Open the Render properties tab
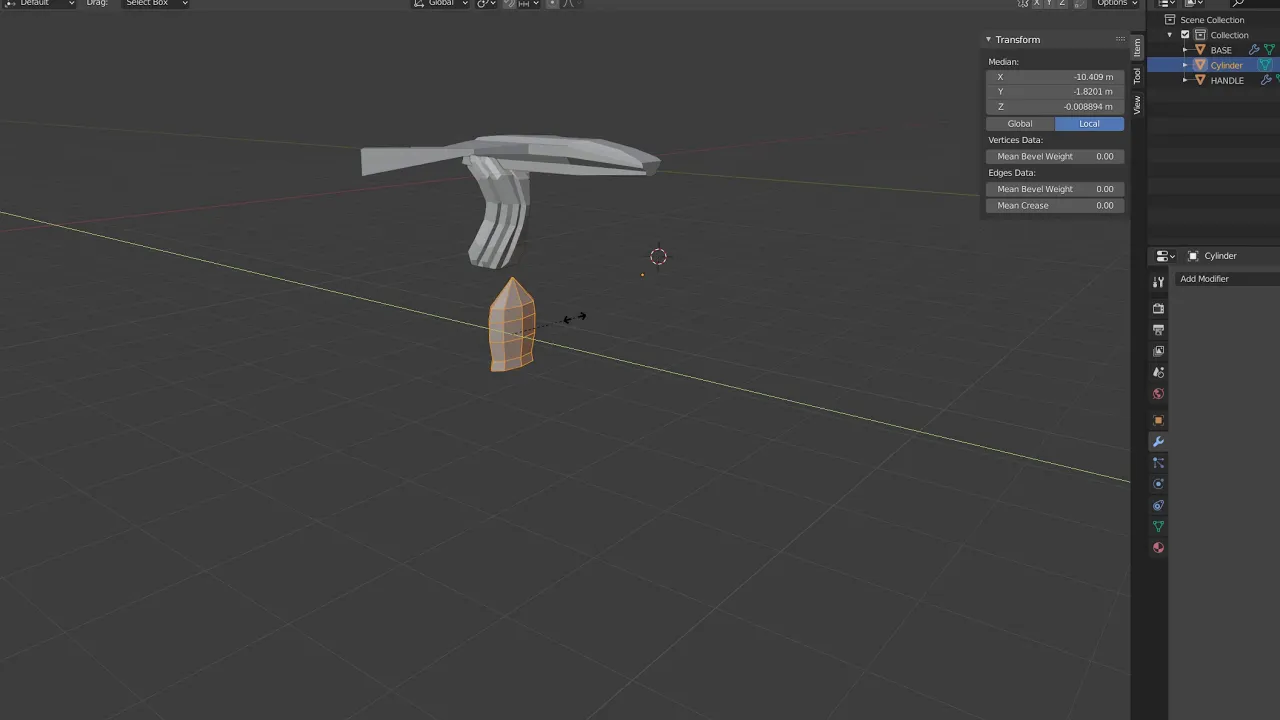This screenshot has height=720, width=1280. [x=1159, y=308]
